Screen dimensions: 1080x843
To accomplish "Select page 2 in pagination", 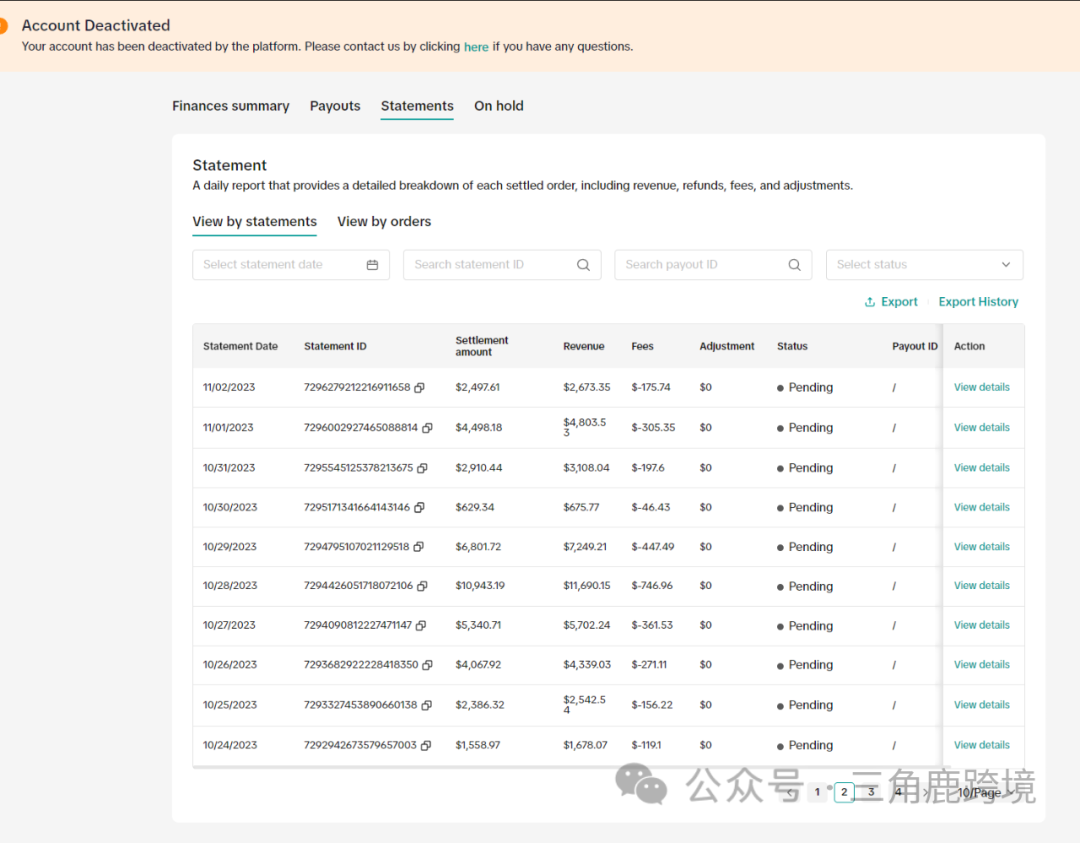I will coord(844,792).
